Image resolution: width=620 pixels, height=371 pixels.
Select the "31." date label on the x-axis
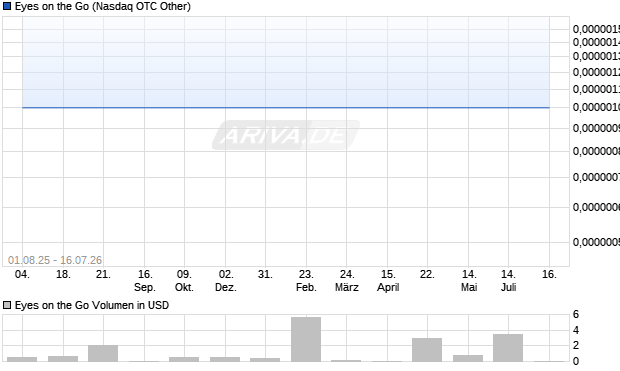tap(265, 274)
